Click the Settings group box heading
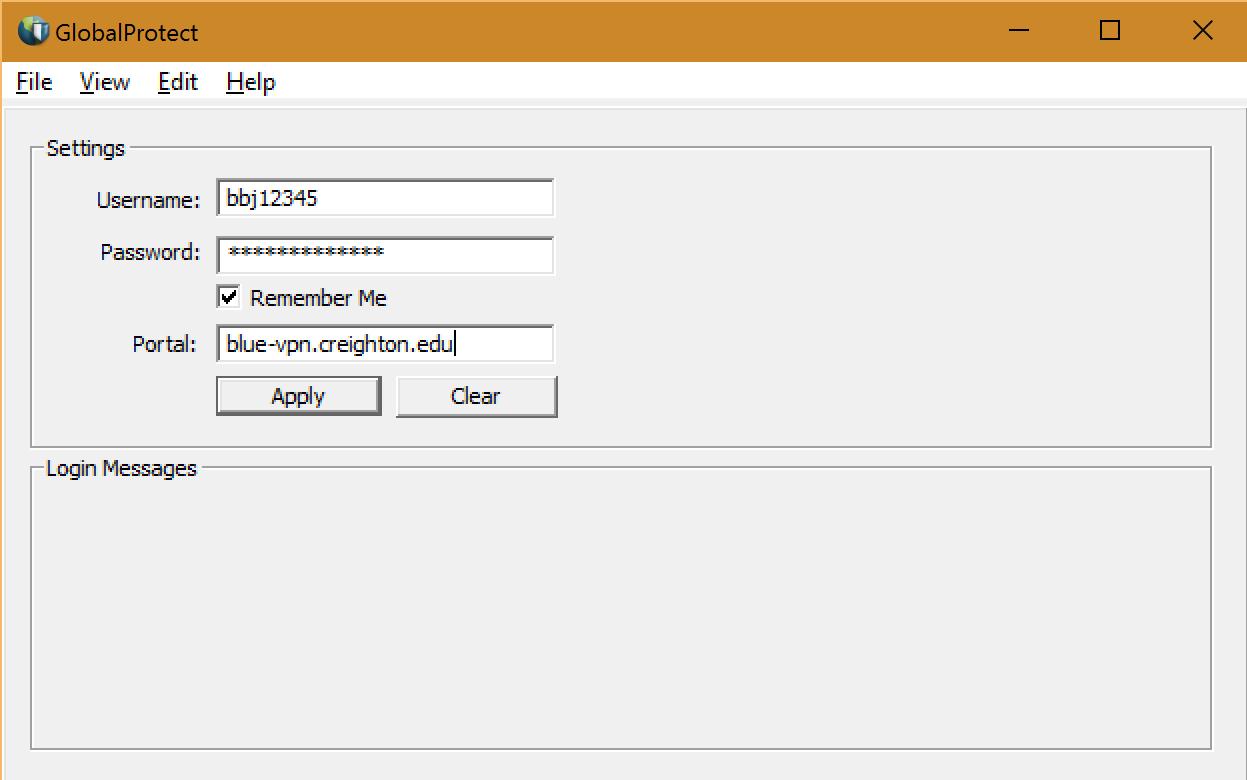1247x780 pixels. tap(86, 148)
